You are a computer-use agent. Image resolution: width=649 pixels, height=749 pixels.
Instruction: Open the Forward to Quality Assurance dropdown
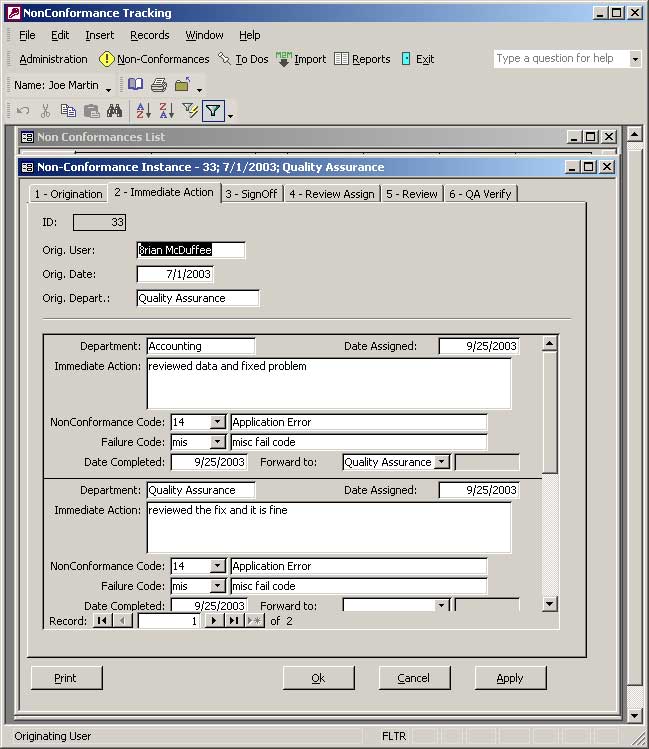pos(442,462)
